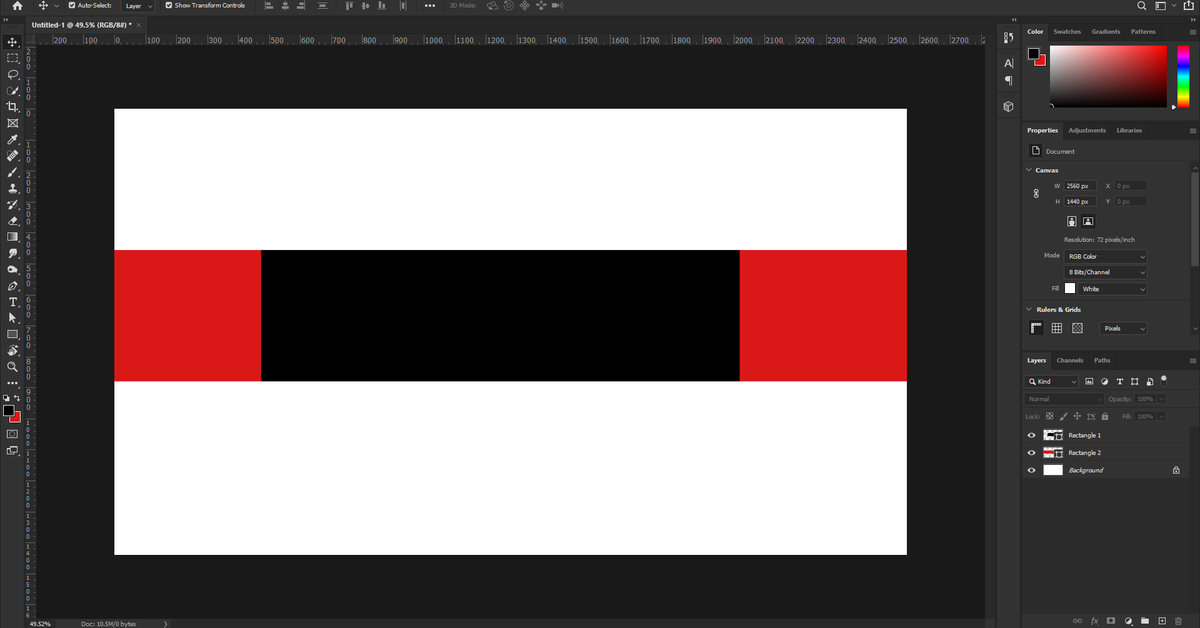Toggle the grid visibility button in Rulers & Grids
Screen dimensions: 1200x628
pyautogui.click(x=1057, y=328)
